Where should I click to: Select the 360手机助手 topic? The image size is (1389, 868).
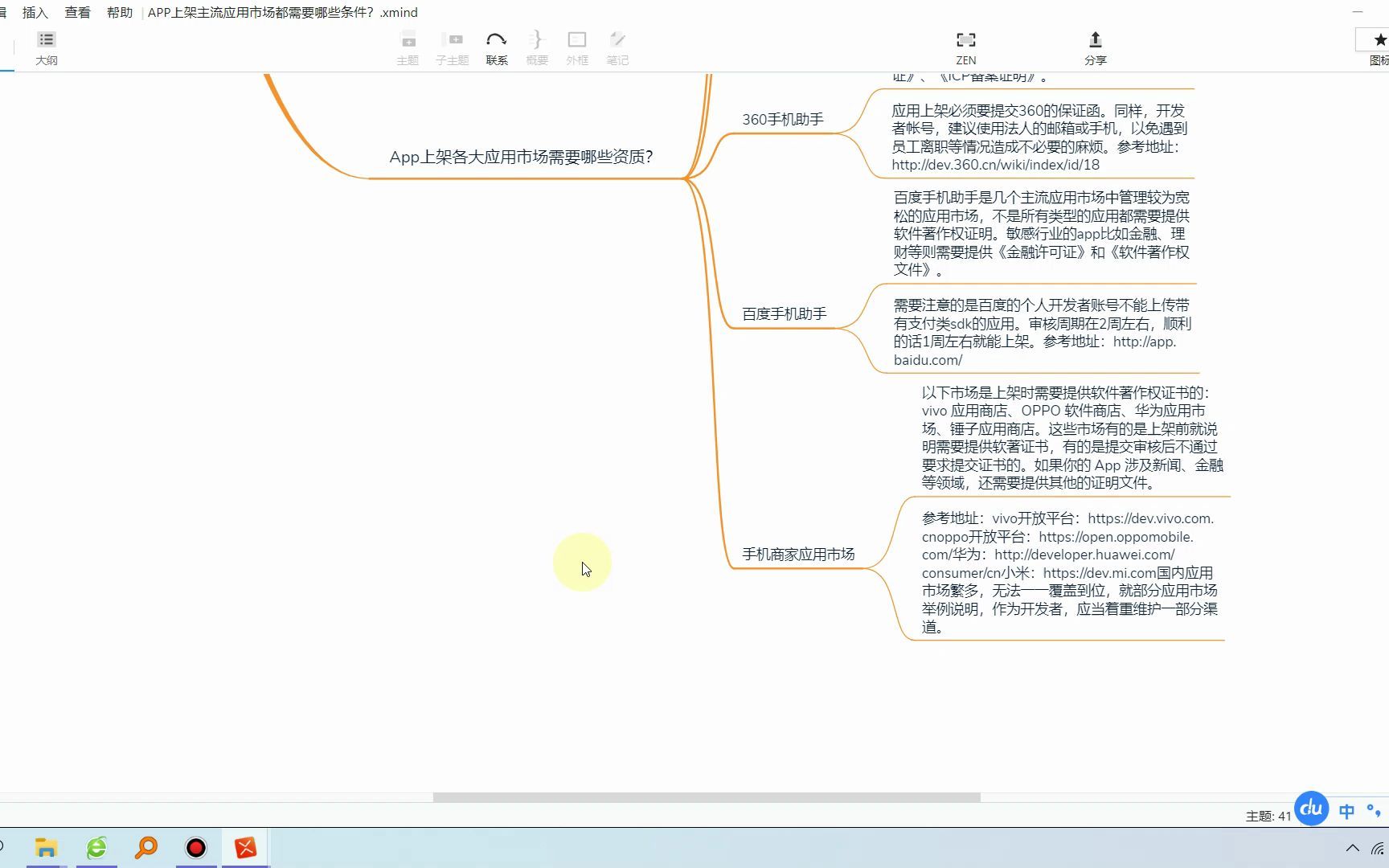783,119
